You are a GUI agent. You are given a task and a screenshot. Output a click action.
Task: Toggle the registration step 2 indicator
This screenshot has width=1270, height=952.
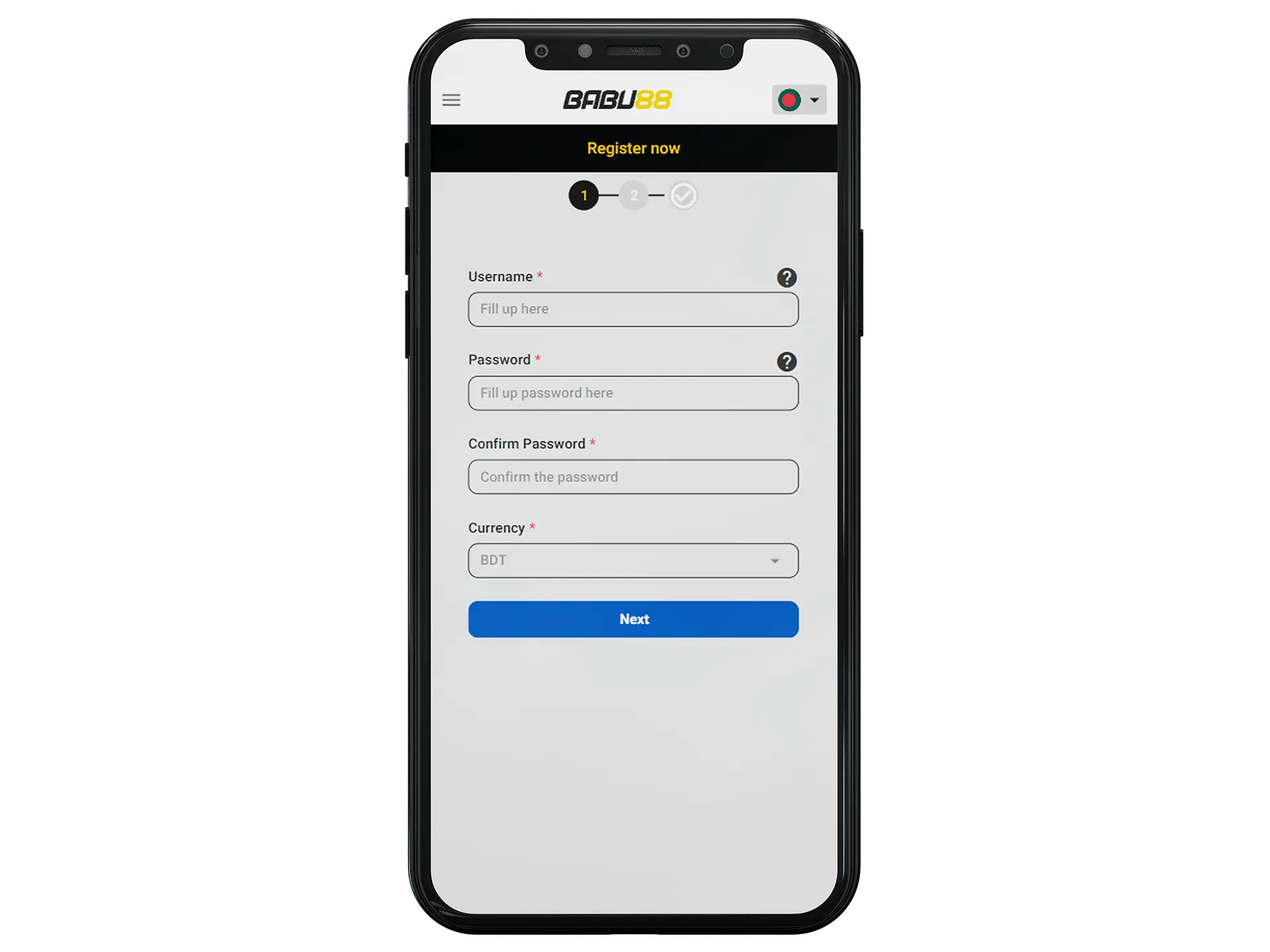pos(633,194)
